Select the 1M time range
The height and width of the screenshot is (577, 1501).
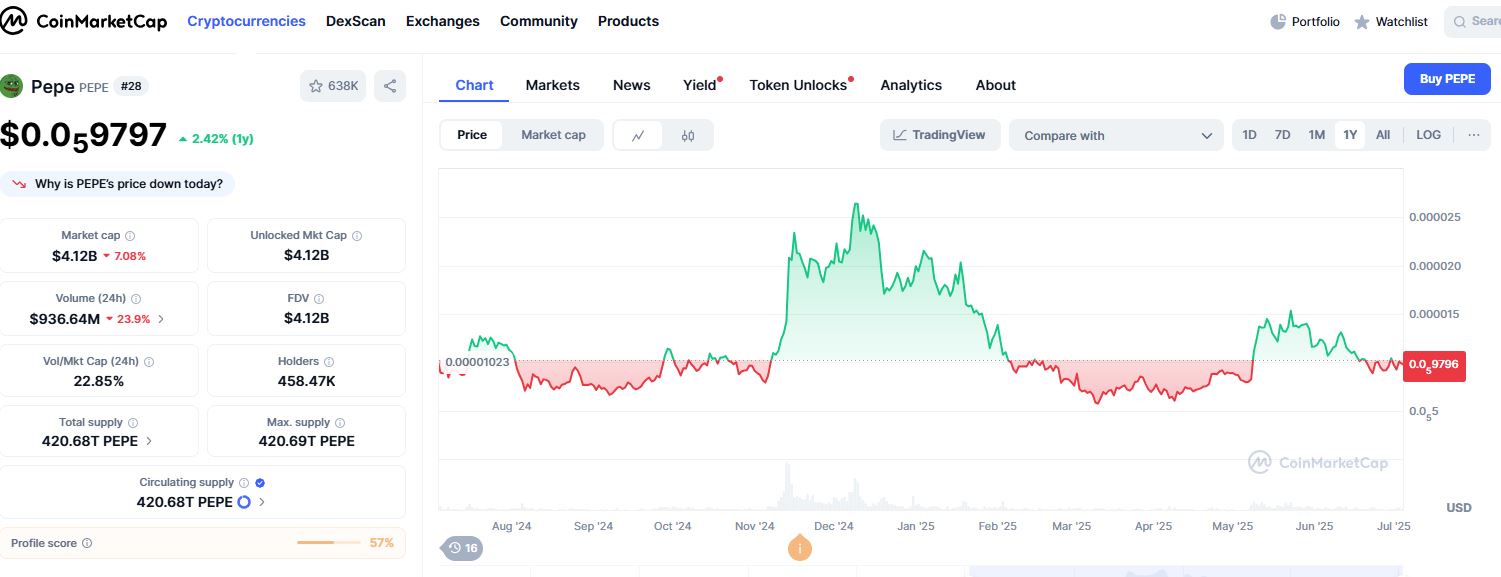pyautogui.click(x=1316, y=135)
